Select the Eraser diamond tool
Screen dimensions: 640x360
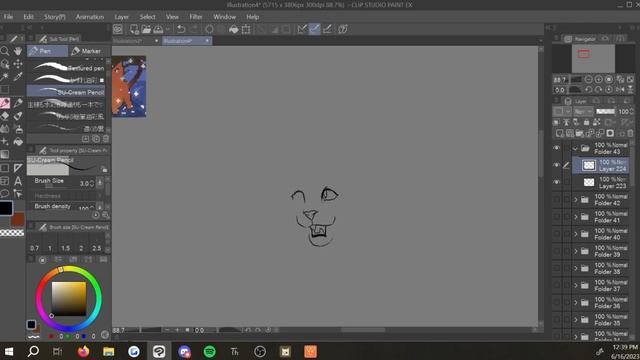click(5, 116)
